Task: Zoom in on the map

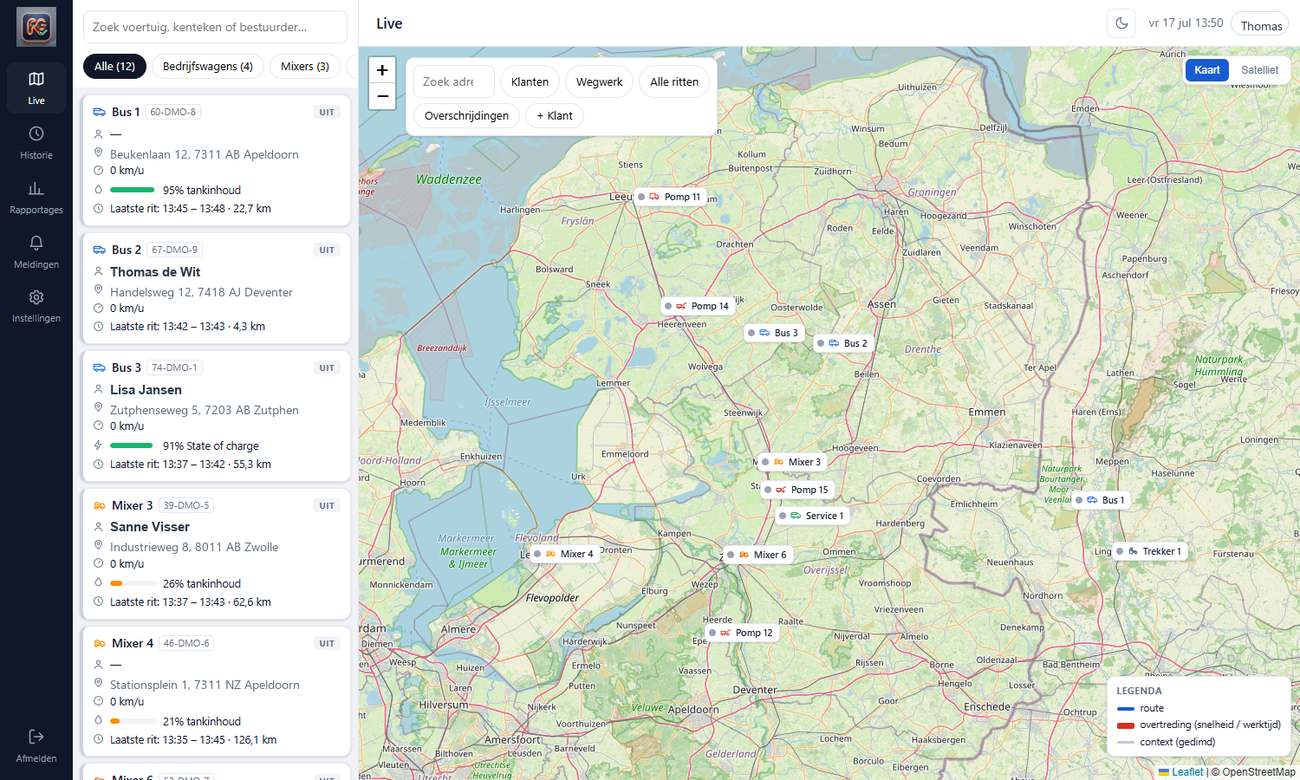Action: (x=382, y=70)
